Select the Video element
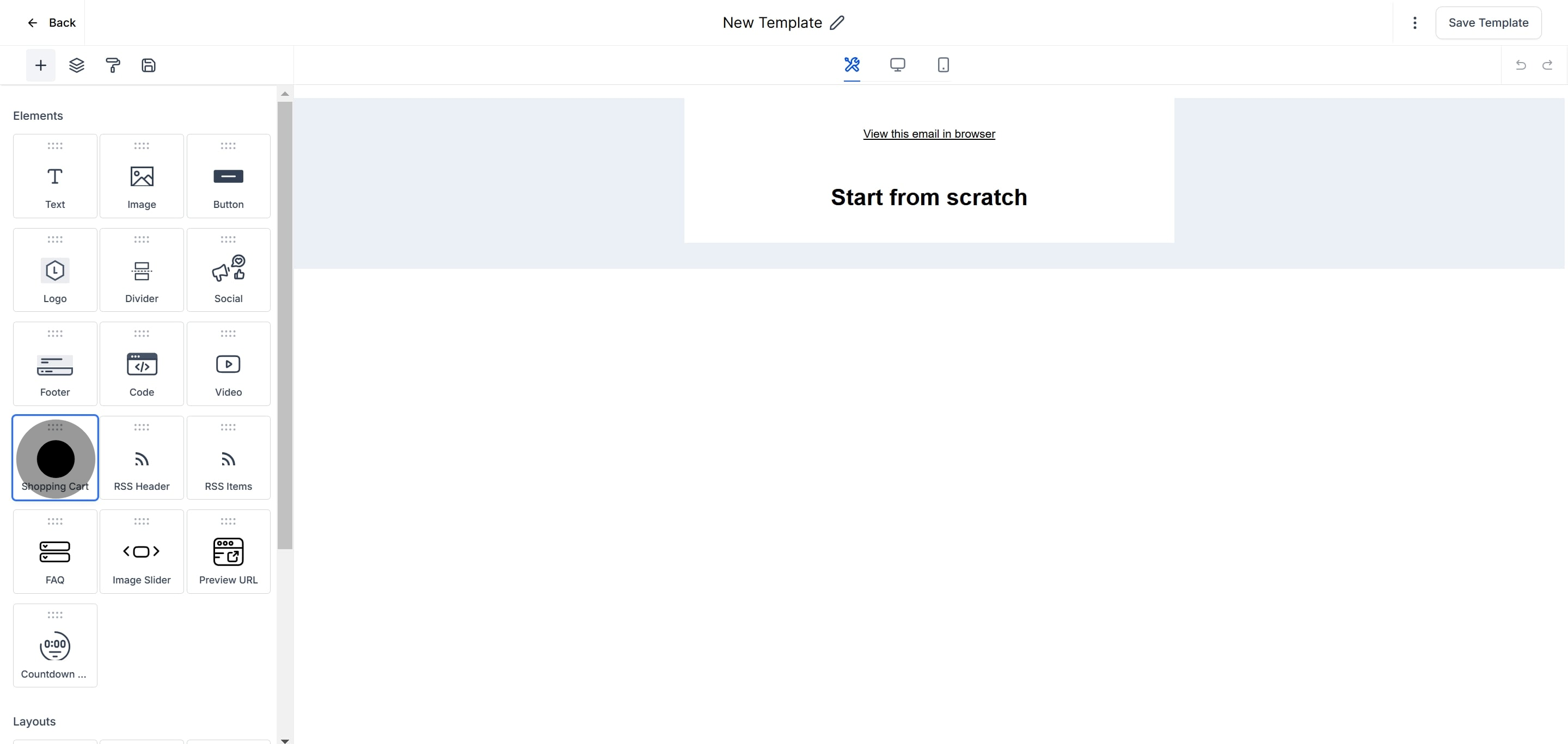 pyautogui.click(x=228, y=364)
